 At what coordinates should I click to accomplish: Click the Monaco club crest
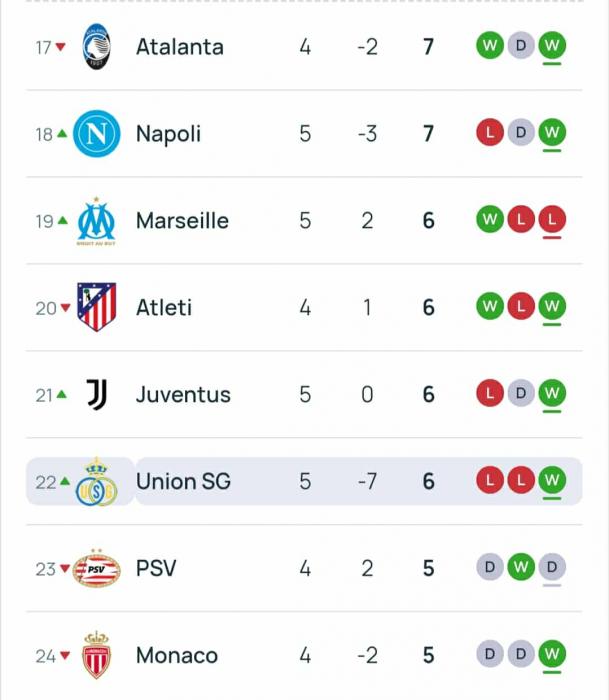click(x=97, y=656)
